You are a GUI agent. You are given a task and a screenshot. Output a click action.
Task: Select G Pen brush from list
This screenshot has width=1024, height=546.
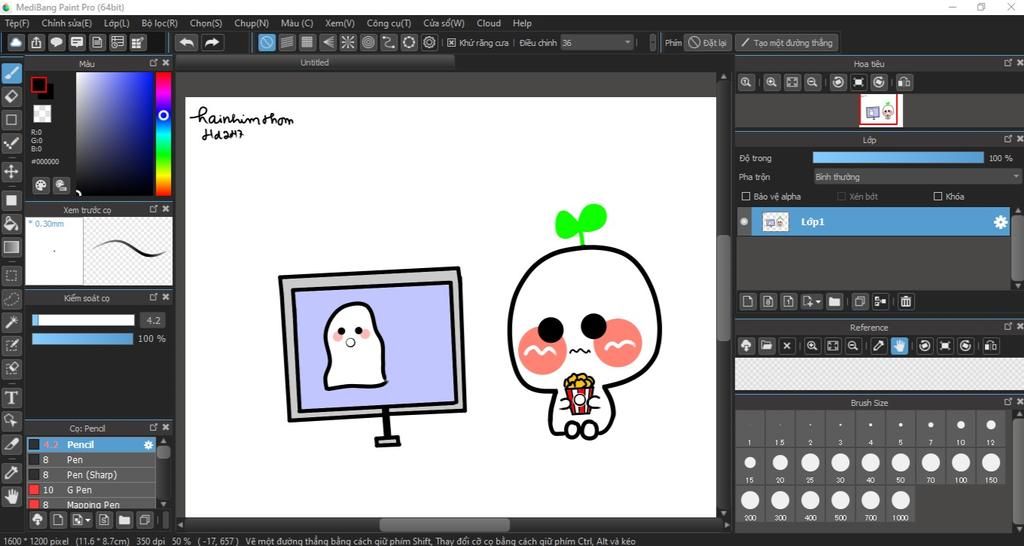[x=91, y=490]
